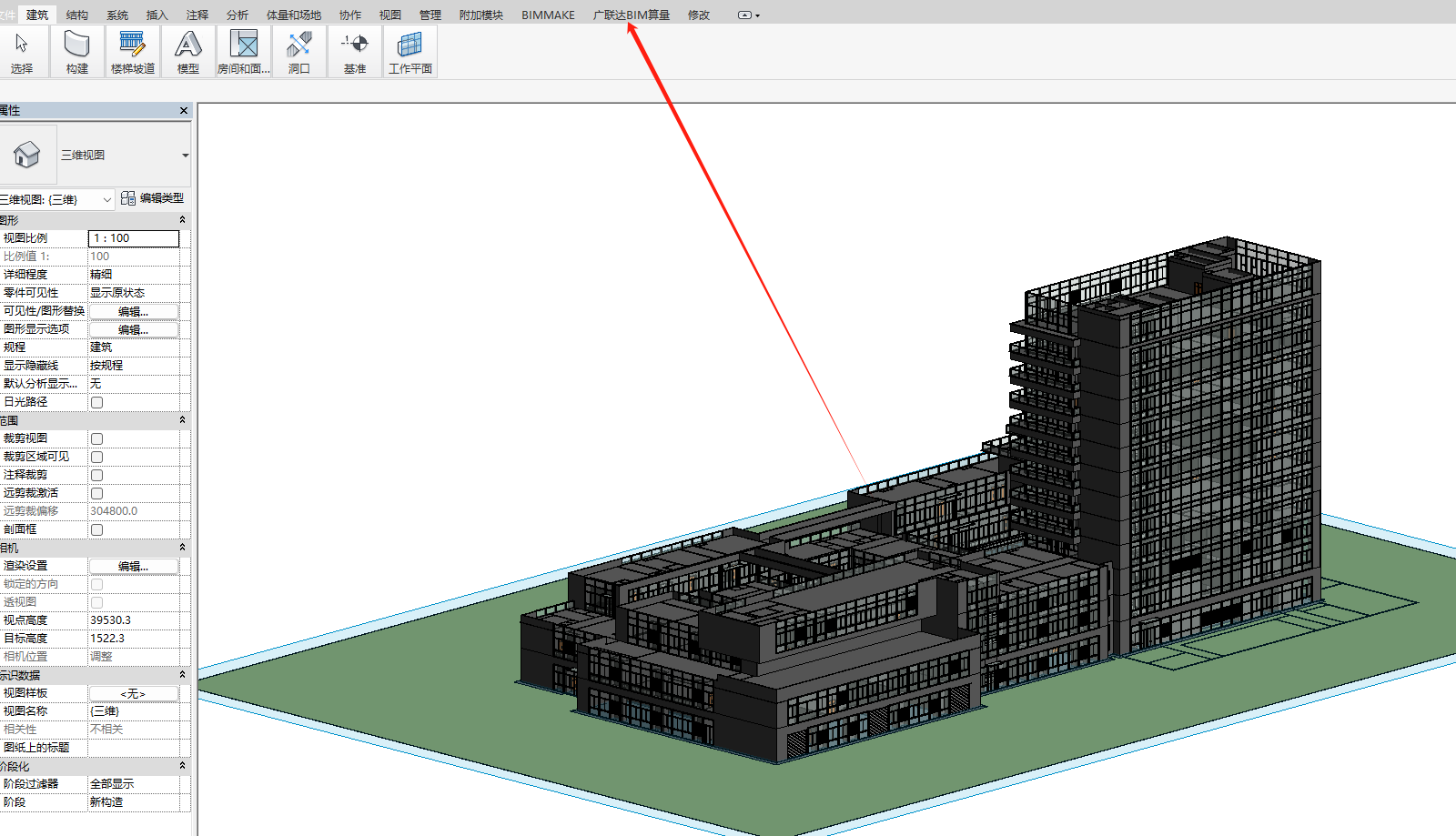The width and height of the screenshot is (1456, 836).
Task: Click the 规程 value 建筑
Action: pos(134,347)
